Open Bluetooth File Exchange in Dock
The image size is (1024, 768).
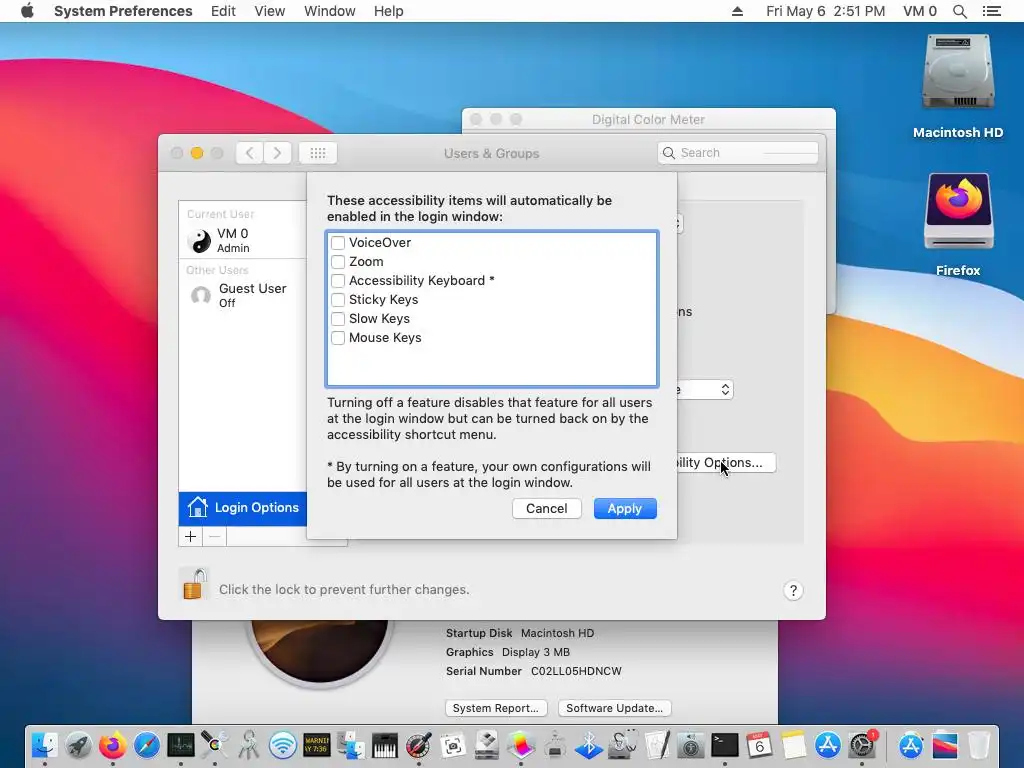coord(588,745)
